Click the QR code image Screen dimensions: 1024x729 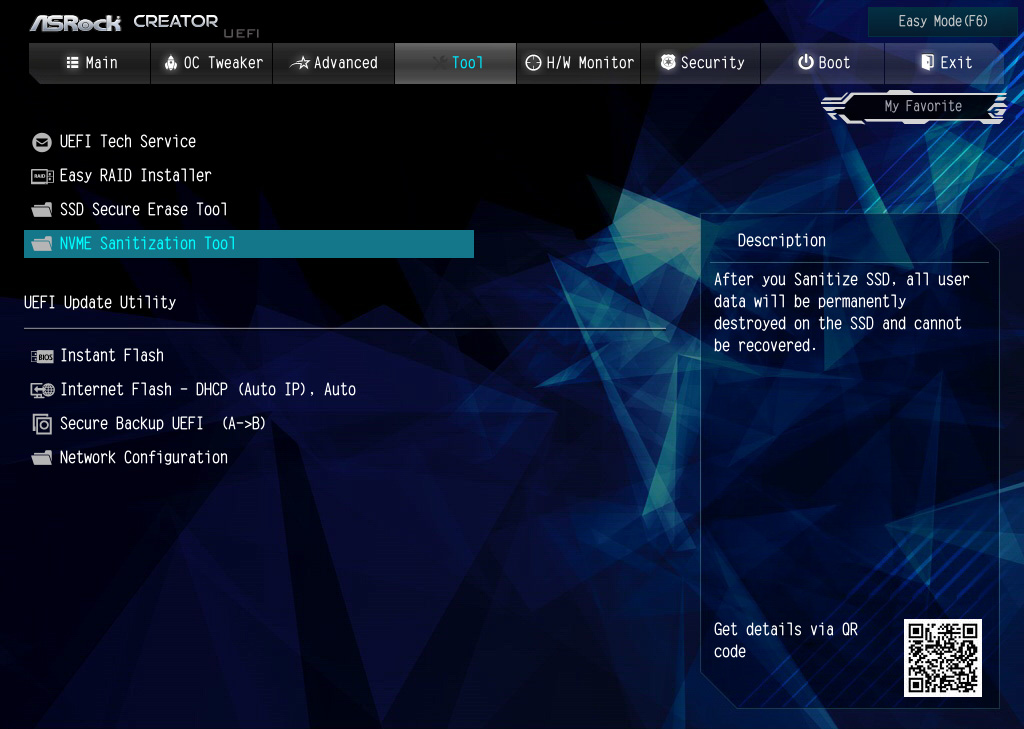click(942, 658)
